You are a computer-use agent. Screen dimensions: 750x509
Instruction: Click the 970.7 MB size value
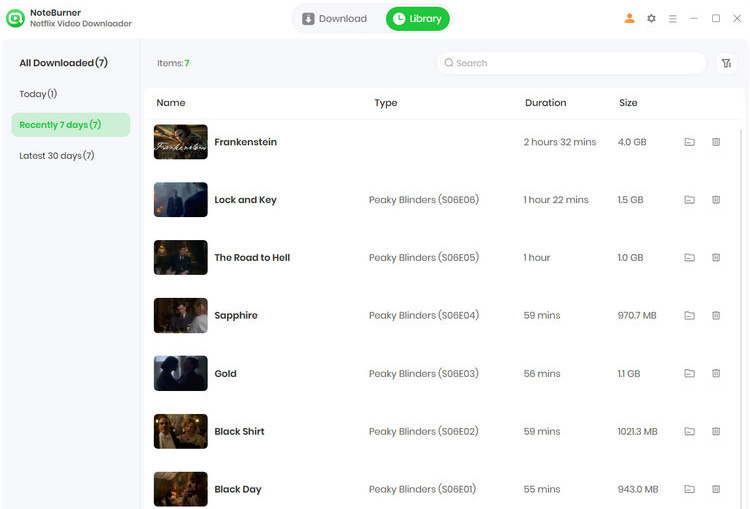[x=637, y=315]
